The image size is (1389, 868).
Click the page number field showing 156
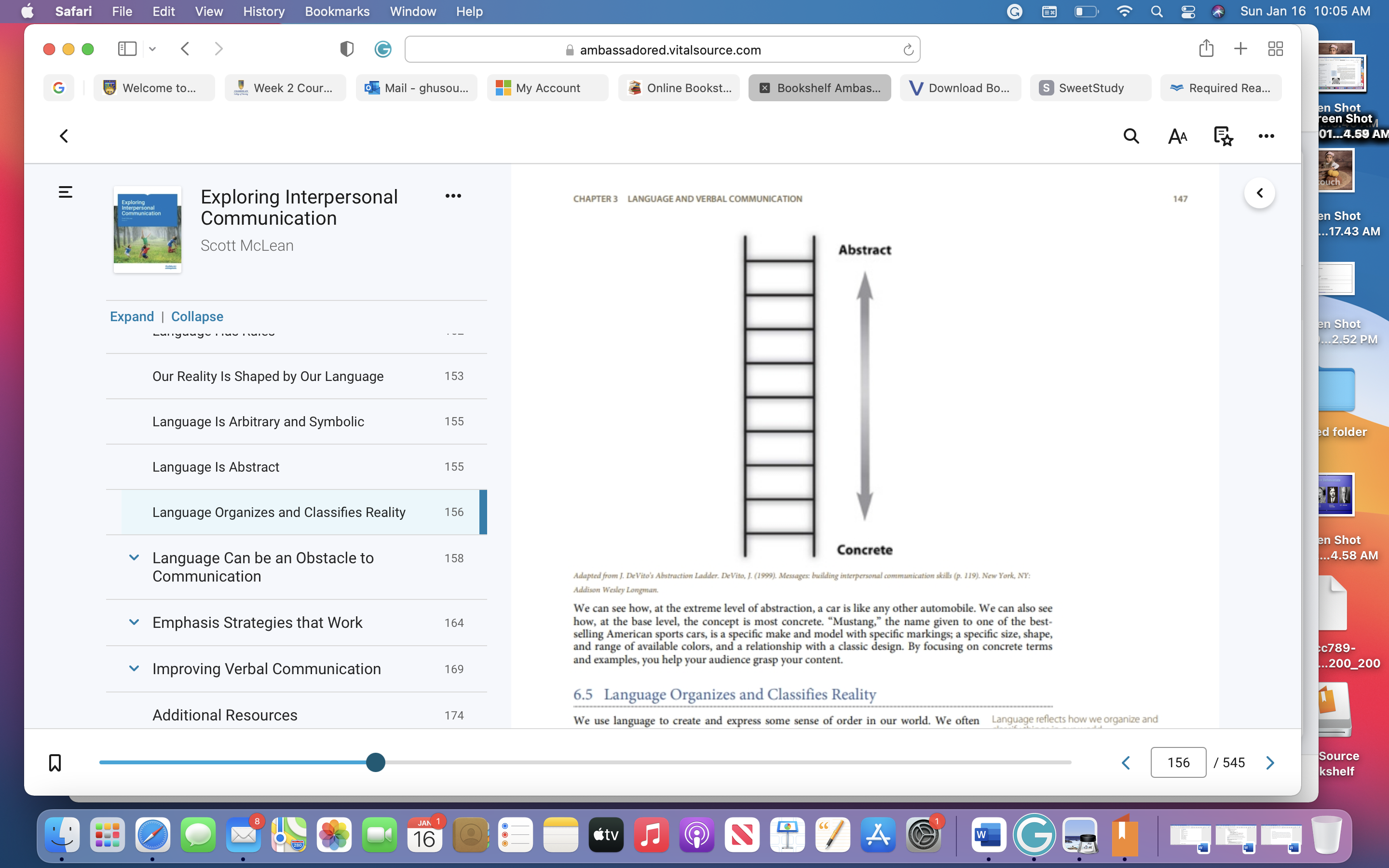tap(1178, 762)
